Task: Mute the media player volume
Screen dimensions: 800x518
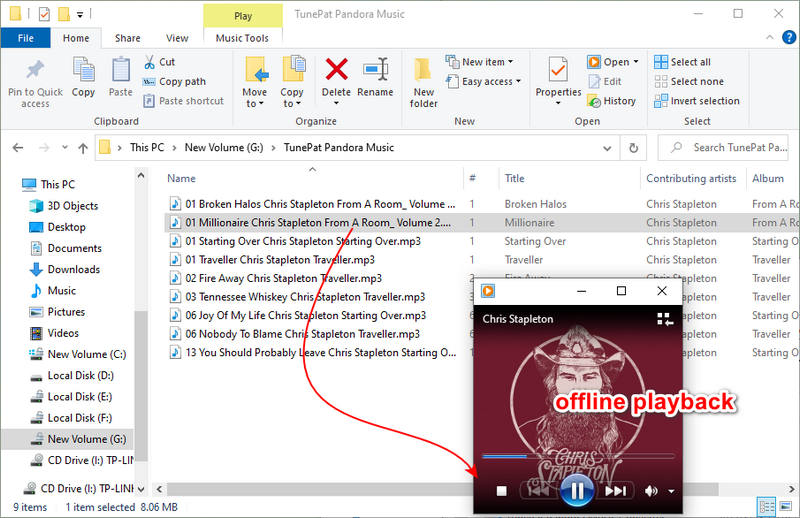Action: click(651, 491)
